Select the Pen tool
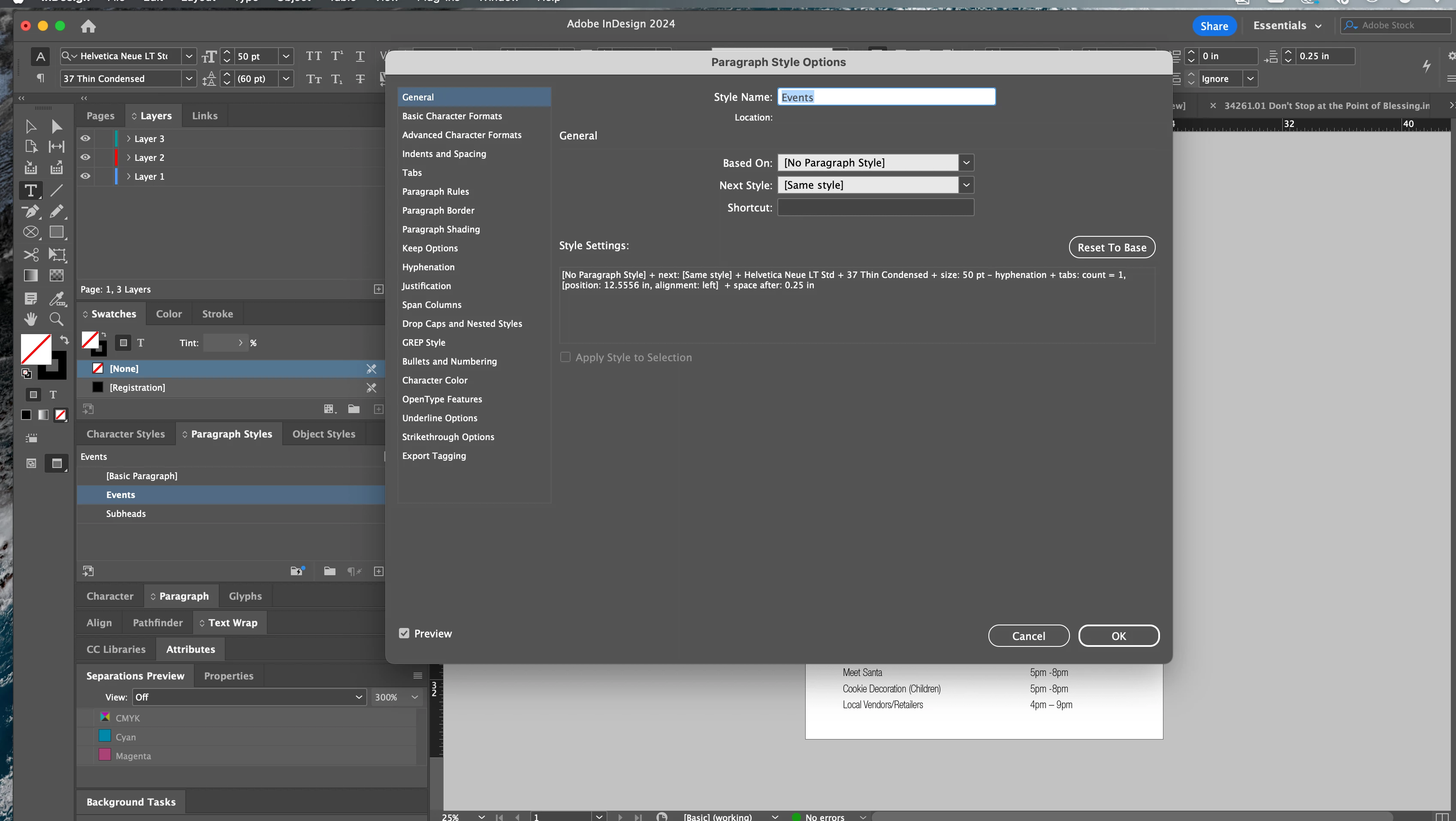Viewport: 1456px width, 821px height. pos(30,211)
